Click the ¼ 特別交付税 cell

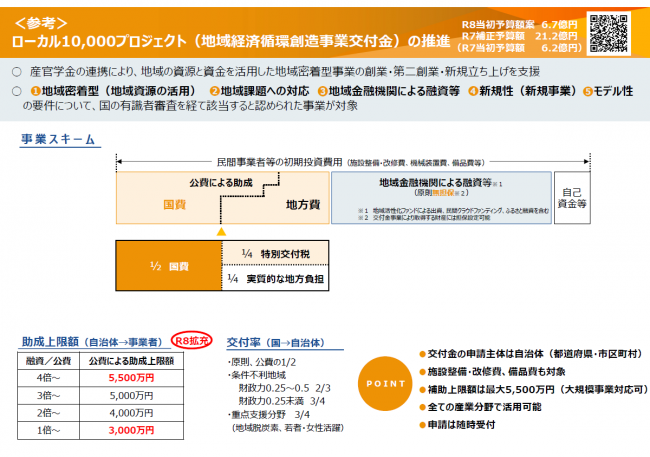(275, 253)
